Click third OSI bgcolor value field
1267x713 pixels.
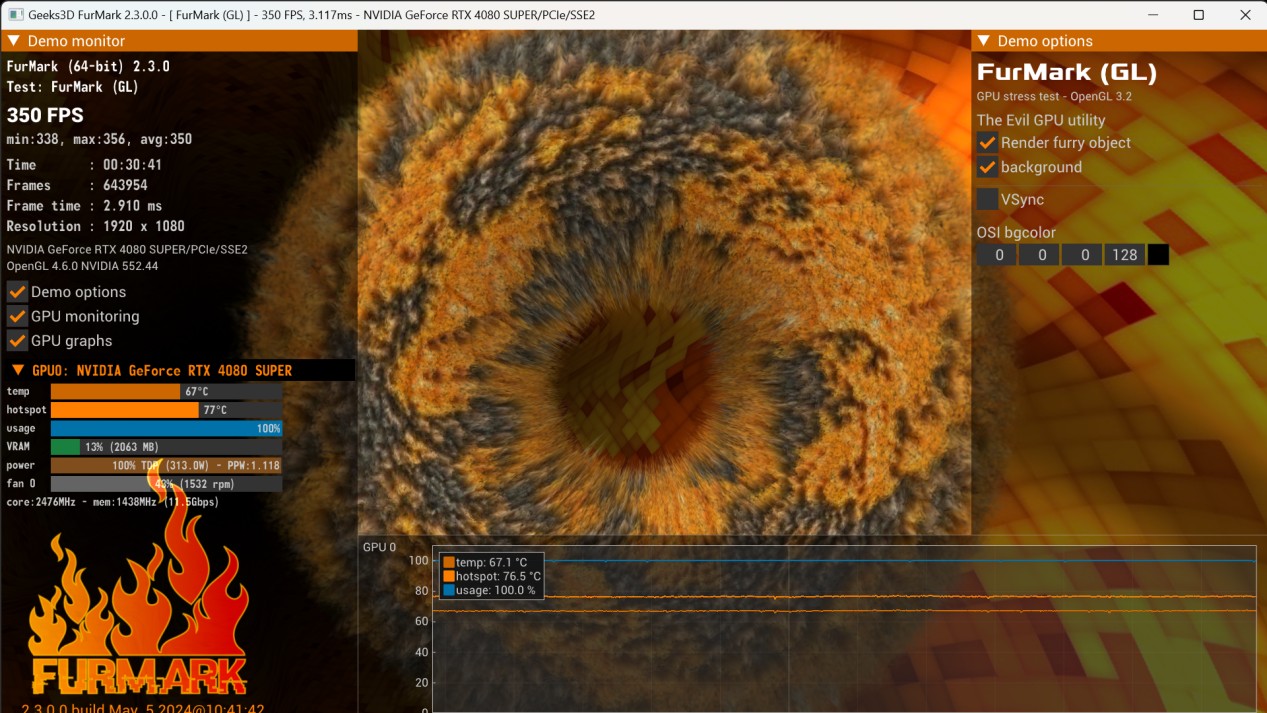pos(1082,255)
